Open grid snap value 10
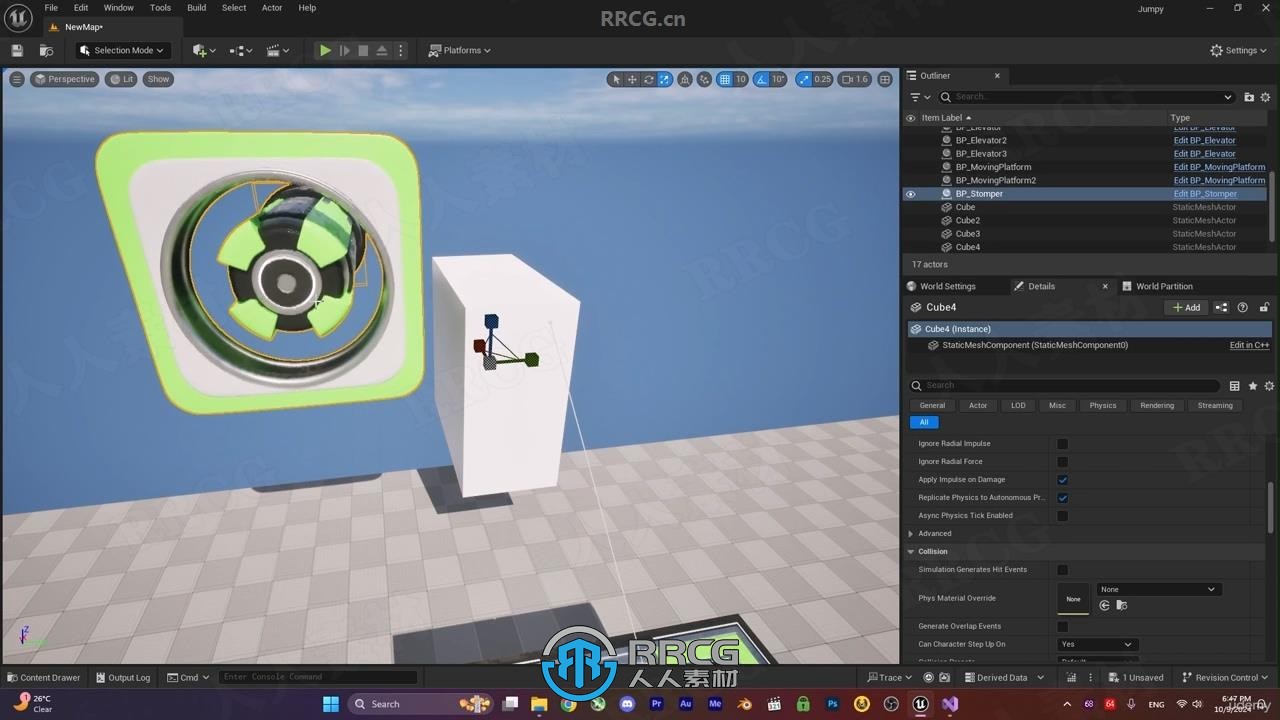Screen dimensions: 1280x720 point(741,79)
